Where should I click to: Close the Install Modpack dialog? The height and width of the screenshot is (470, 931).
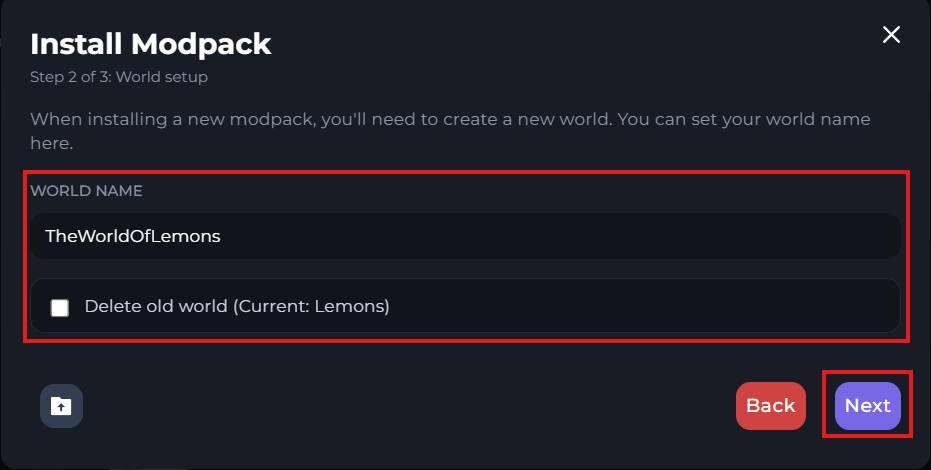coord(891,35)
